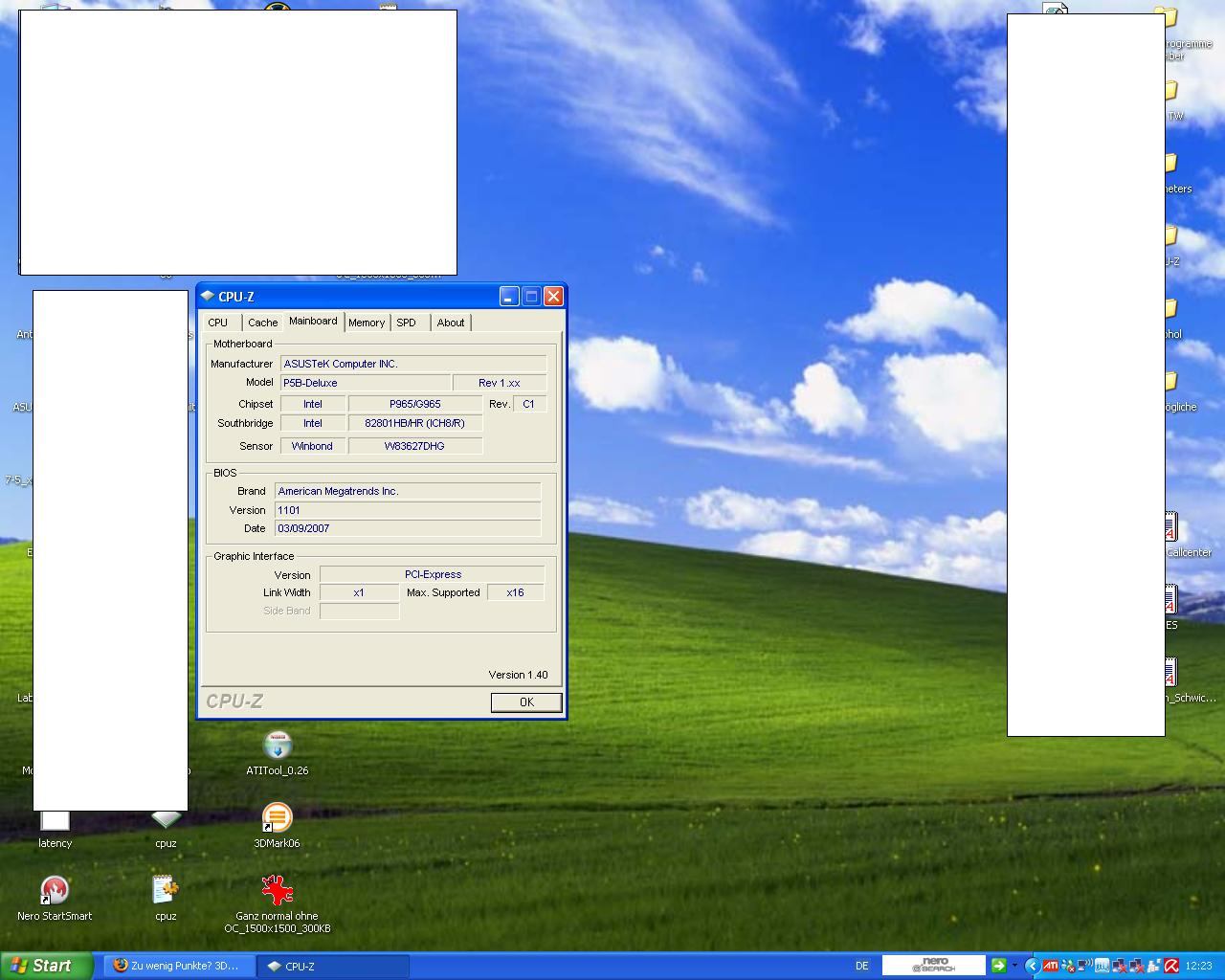
Task: Click the Max. Supported value x16
Action: [516, 592]
